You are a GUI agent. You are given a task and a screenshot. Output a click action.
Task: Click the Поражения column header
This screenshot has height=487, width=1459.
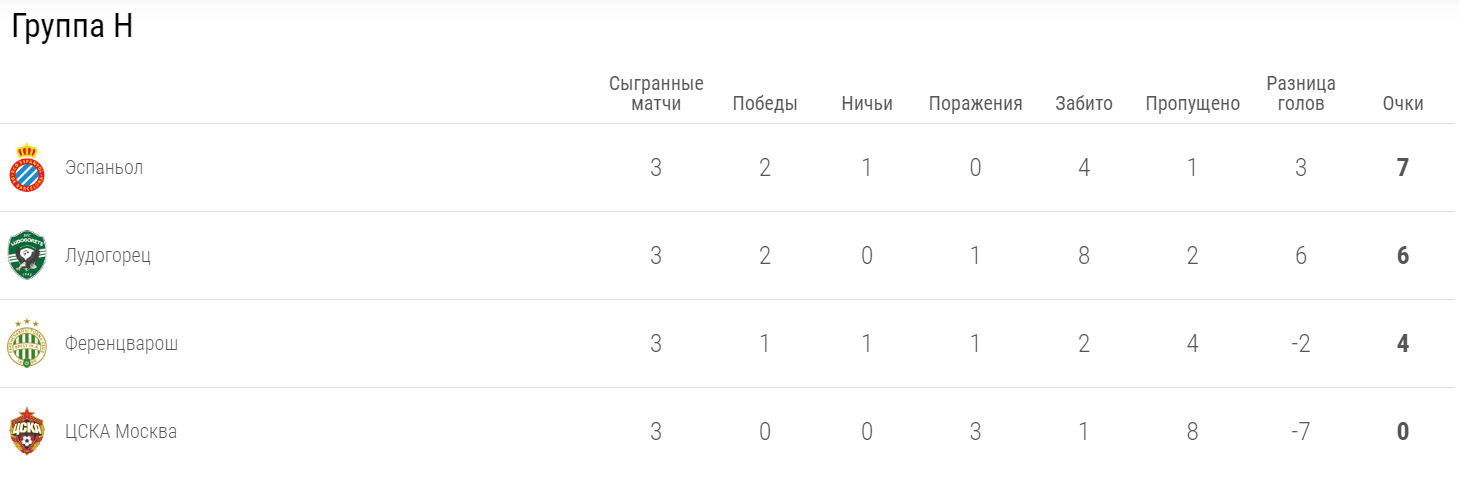point(975,104)
